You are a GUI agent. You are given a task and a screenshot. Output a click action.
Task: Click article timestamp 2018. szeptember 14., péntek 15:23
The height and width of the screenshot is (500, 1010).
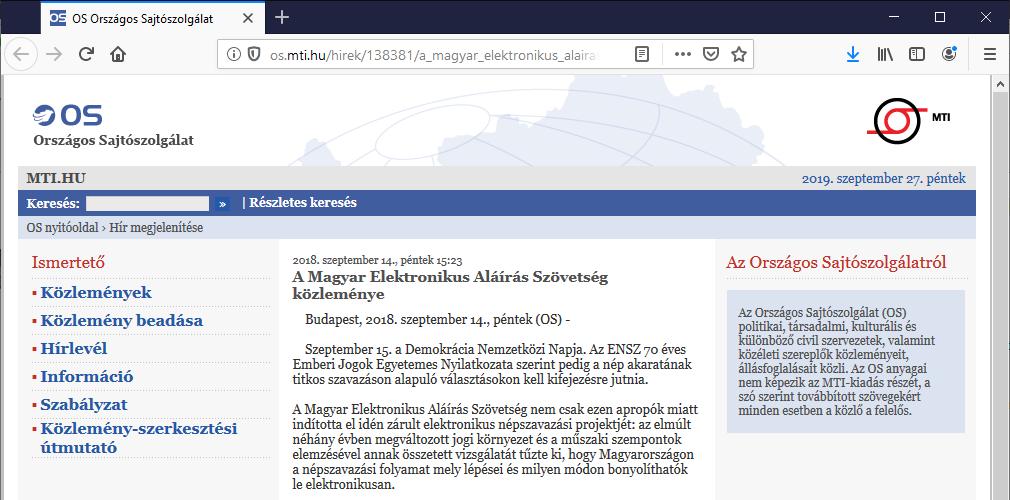[377, 261]
